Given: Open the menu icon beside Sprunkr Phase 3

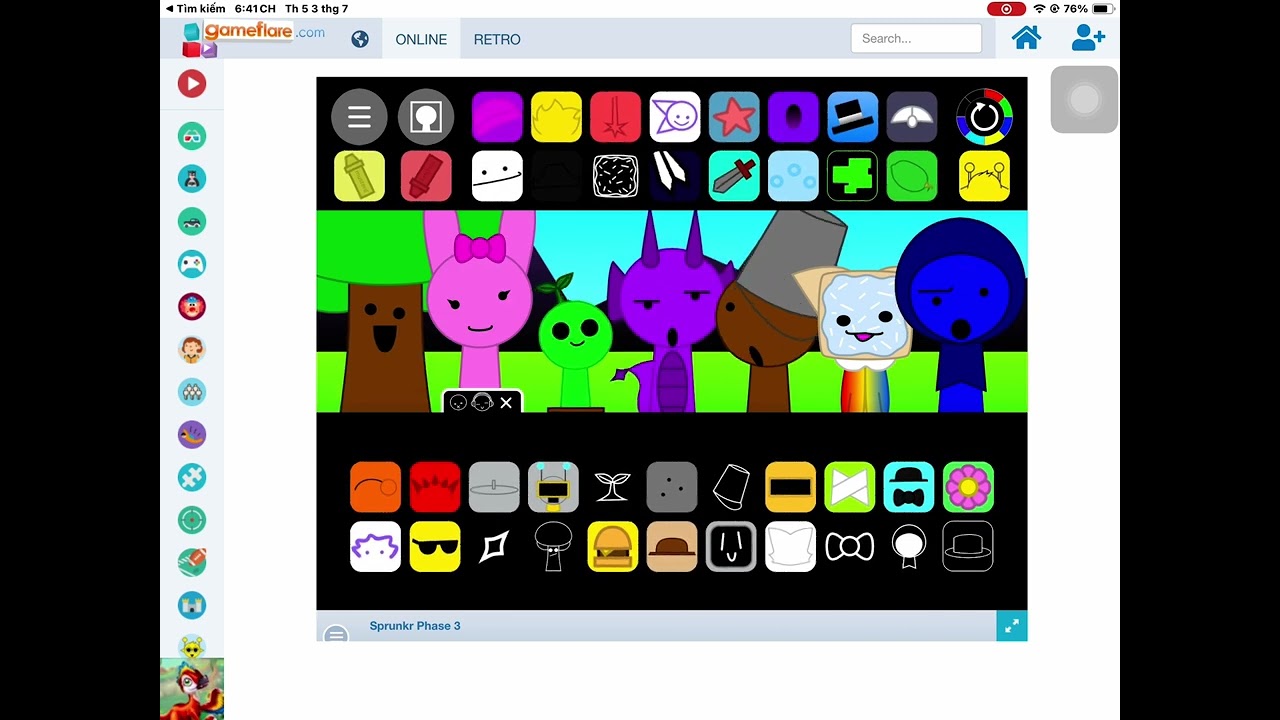Looking at the screenshot, I should [336, 635].
